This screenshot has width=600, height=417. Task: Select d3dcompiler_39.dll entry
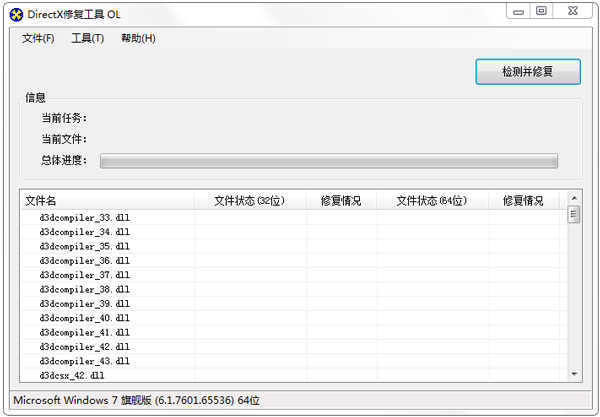(x=85, y=303)
